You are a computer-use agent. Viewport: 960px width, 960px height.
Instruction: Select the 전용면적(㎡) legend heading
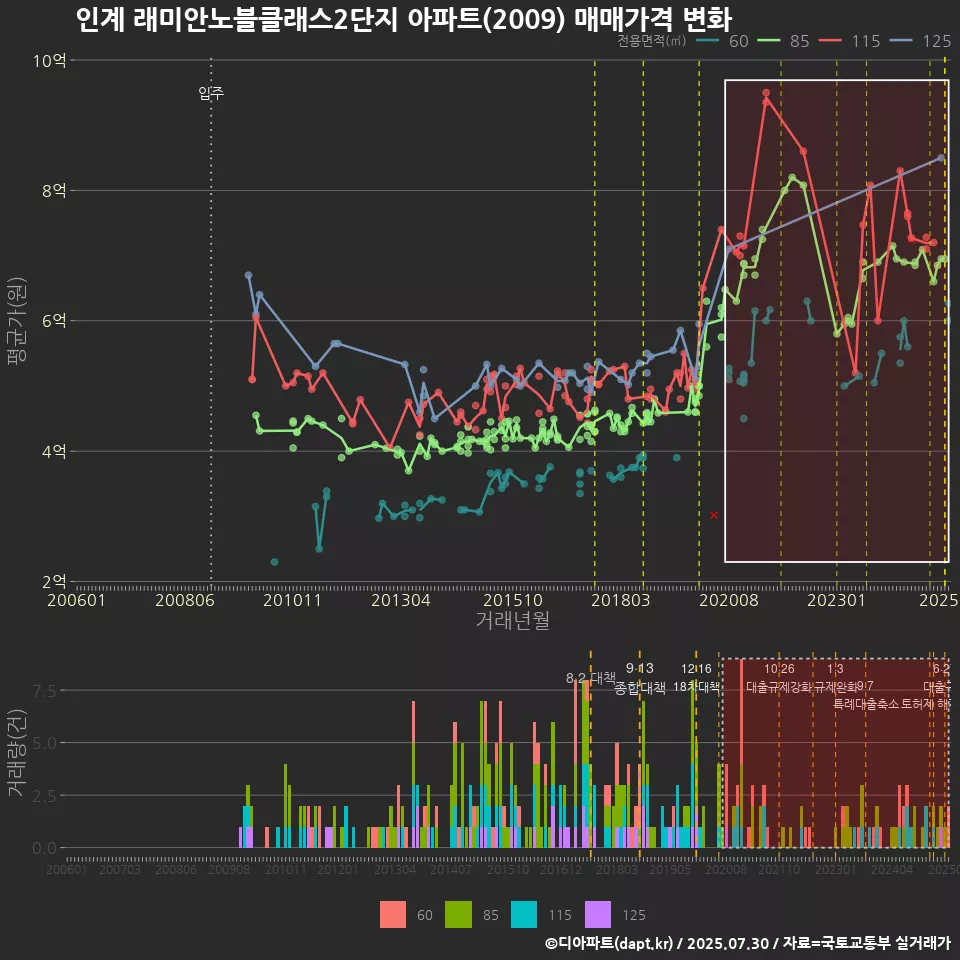(x=651, y=40)
